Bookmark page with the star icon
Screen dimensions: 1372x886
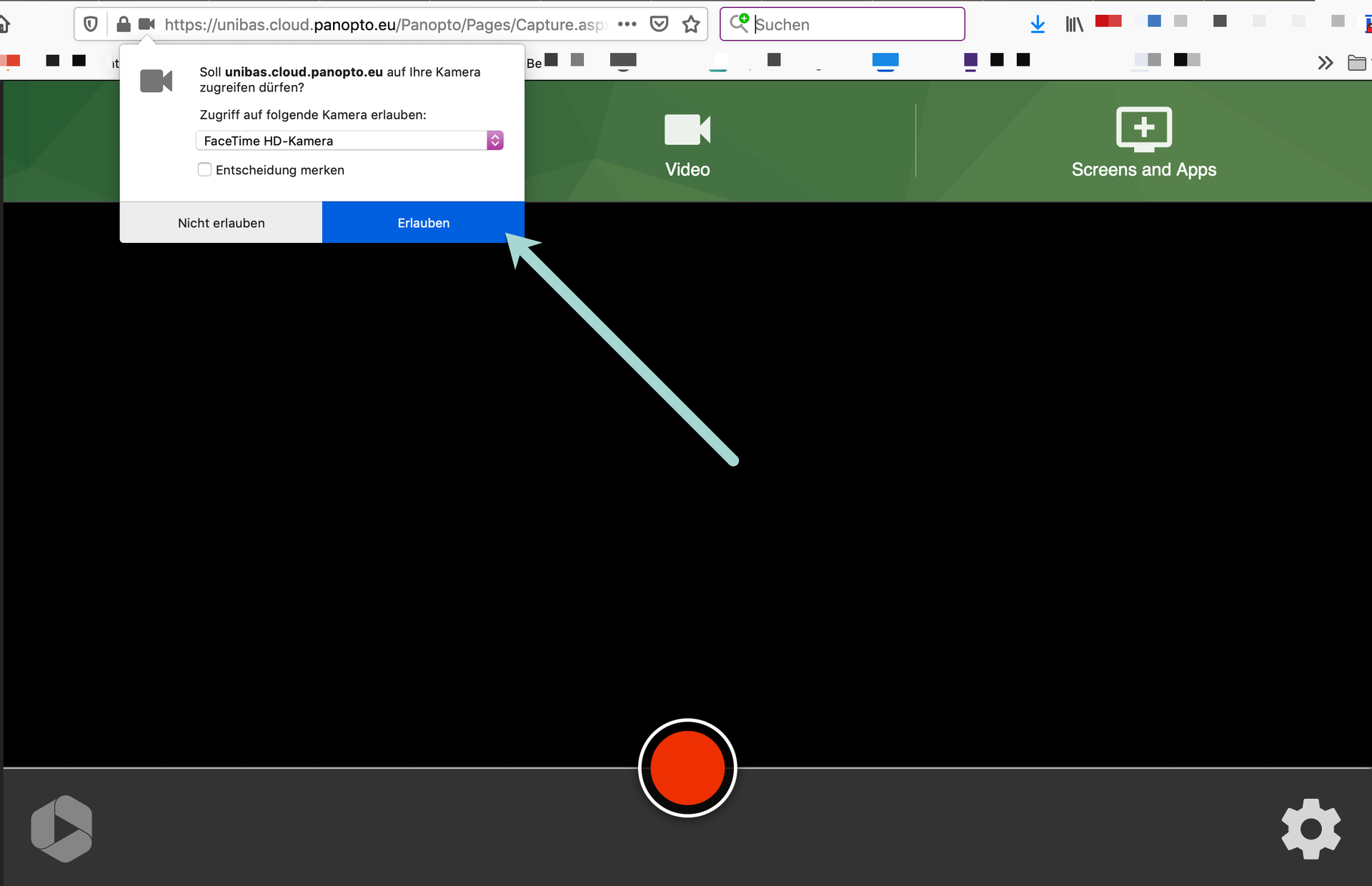pyautogui.click(x=691, y=24)
